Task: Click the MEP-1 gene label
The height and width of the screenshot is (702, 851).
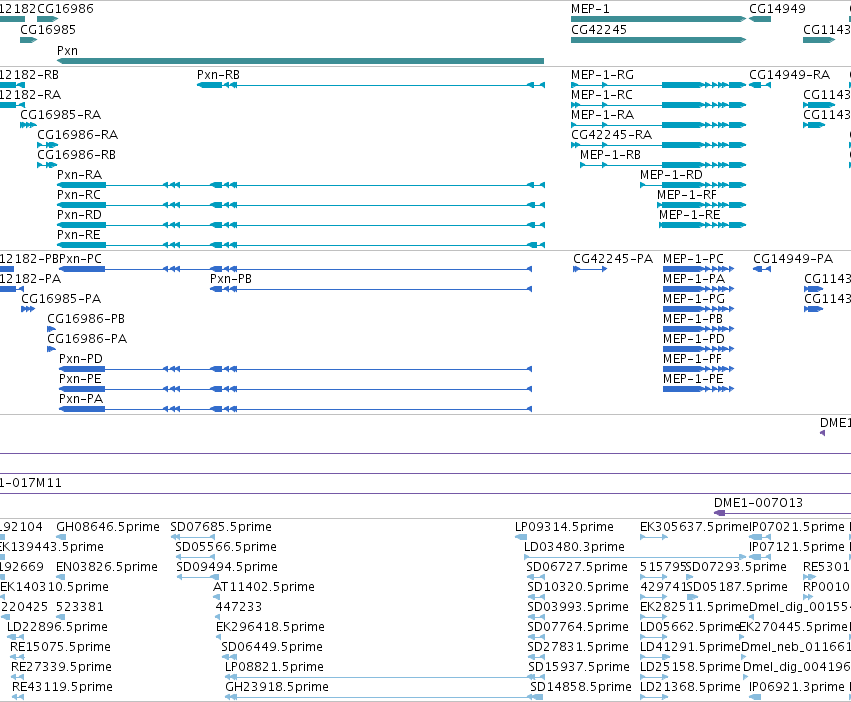Action: tap(590, 9)
